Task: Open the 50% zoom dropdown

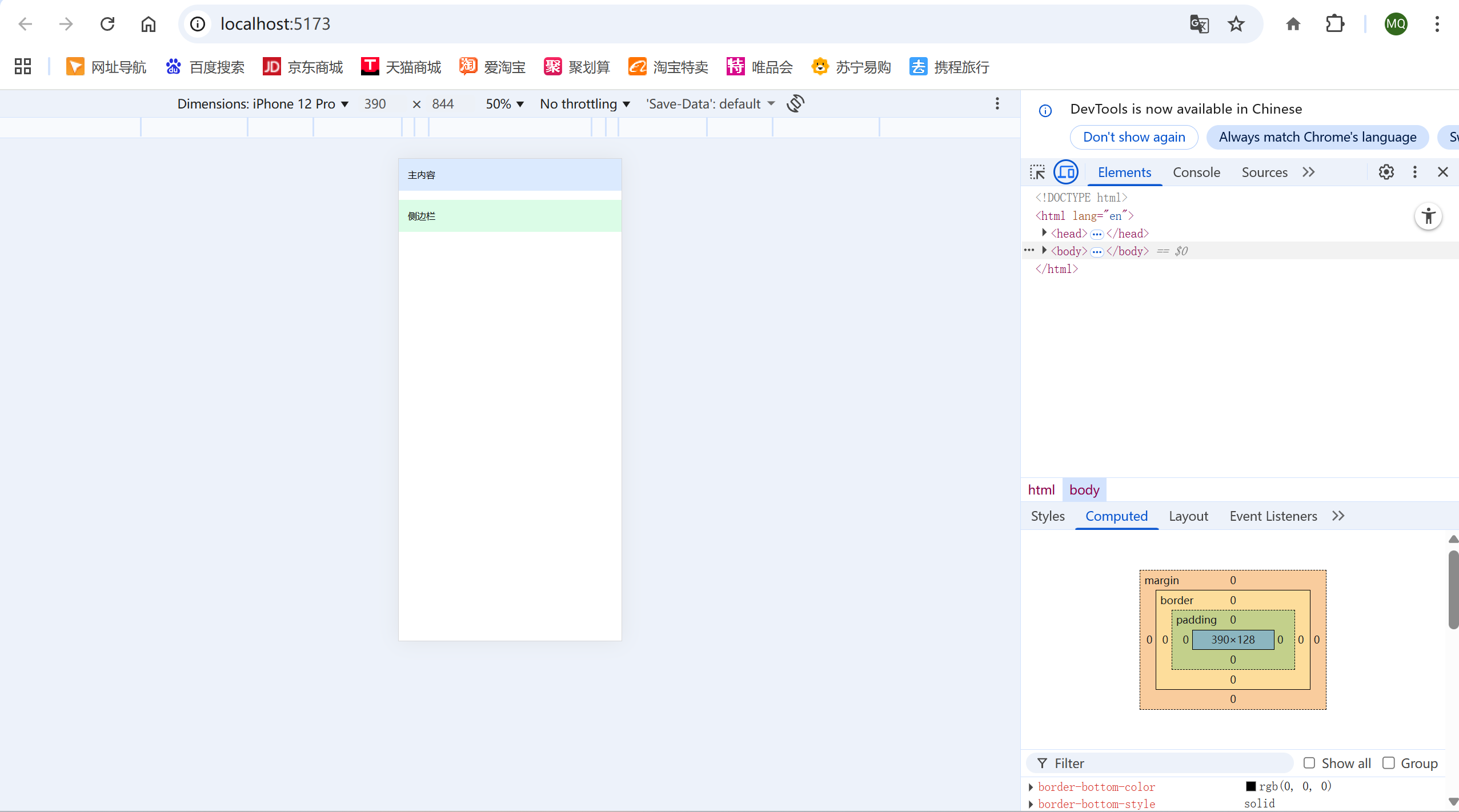Action: [x=504, y=104]
